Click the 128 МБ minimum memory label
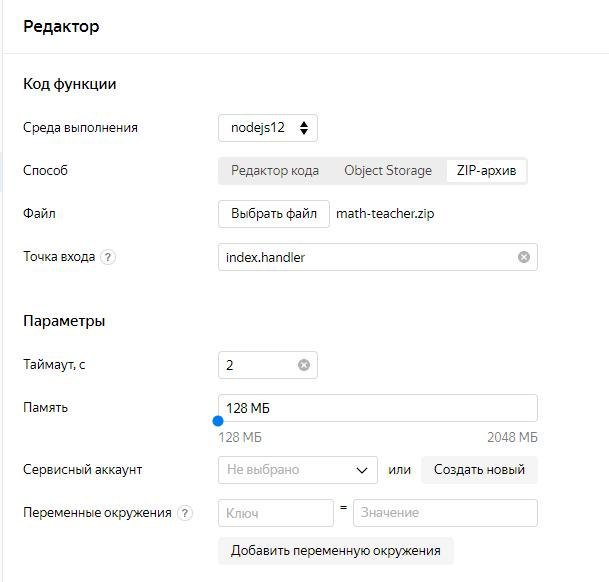Viewport: 609px width, 582px height. (240, 437)
